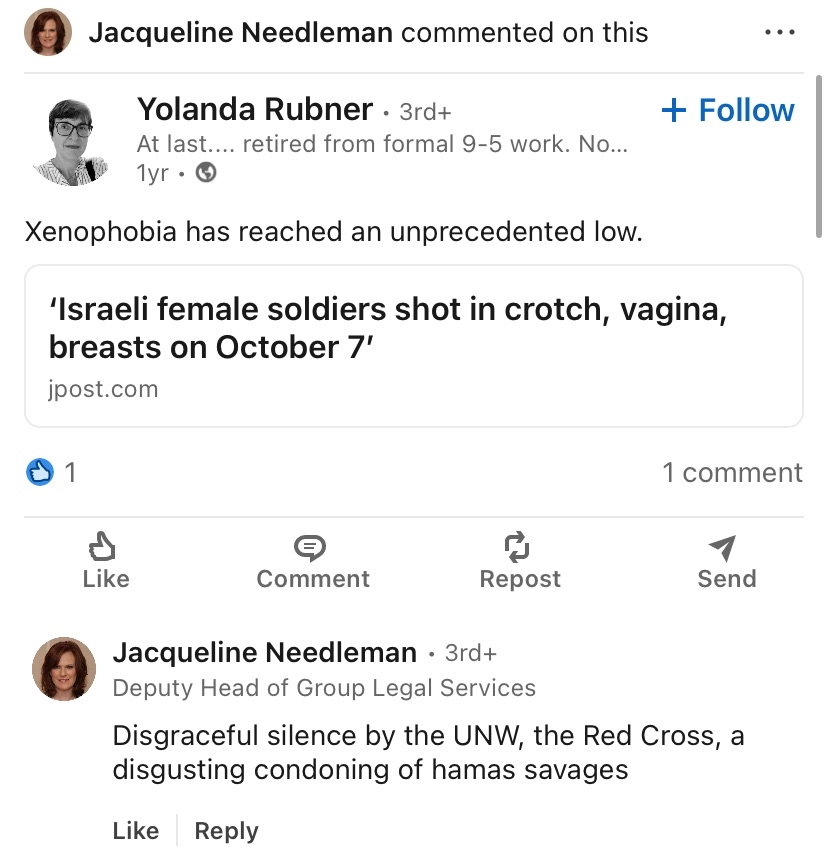Click the blue like reaction icon
The image size is (828, 855).
[39, 472]
